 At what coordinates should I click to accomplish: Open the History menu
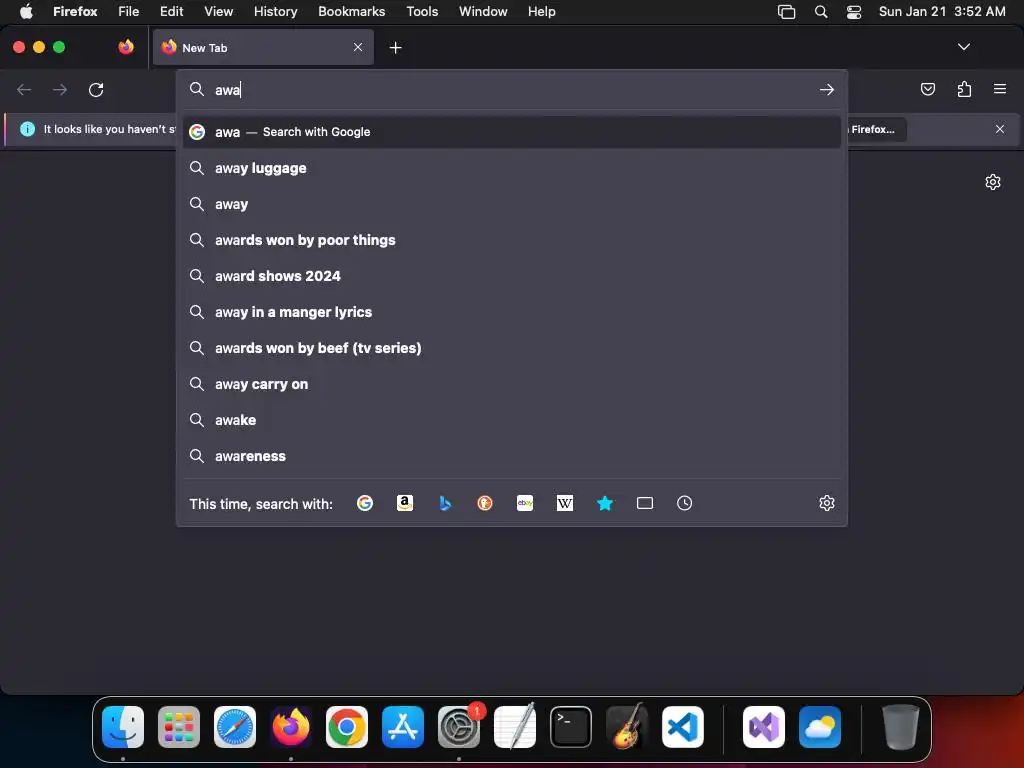click(275, 11)
